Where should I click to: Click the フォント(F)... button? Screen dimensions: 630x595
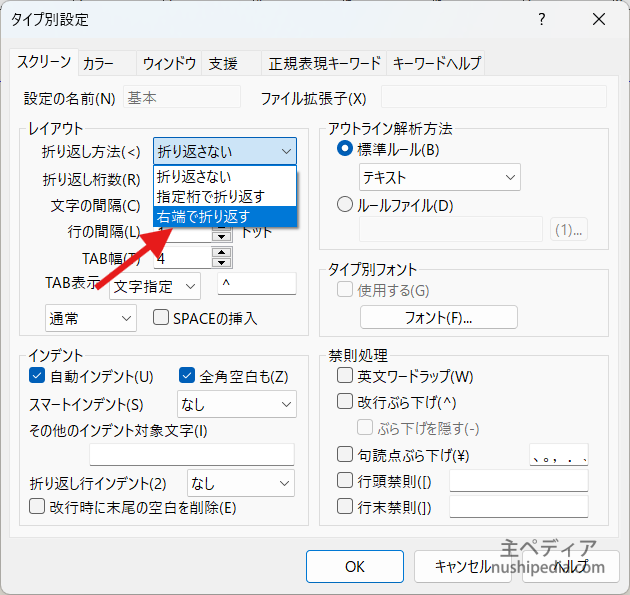pyautogui.click(x=438, y=318)
